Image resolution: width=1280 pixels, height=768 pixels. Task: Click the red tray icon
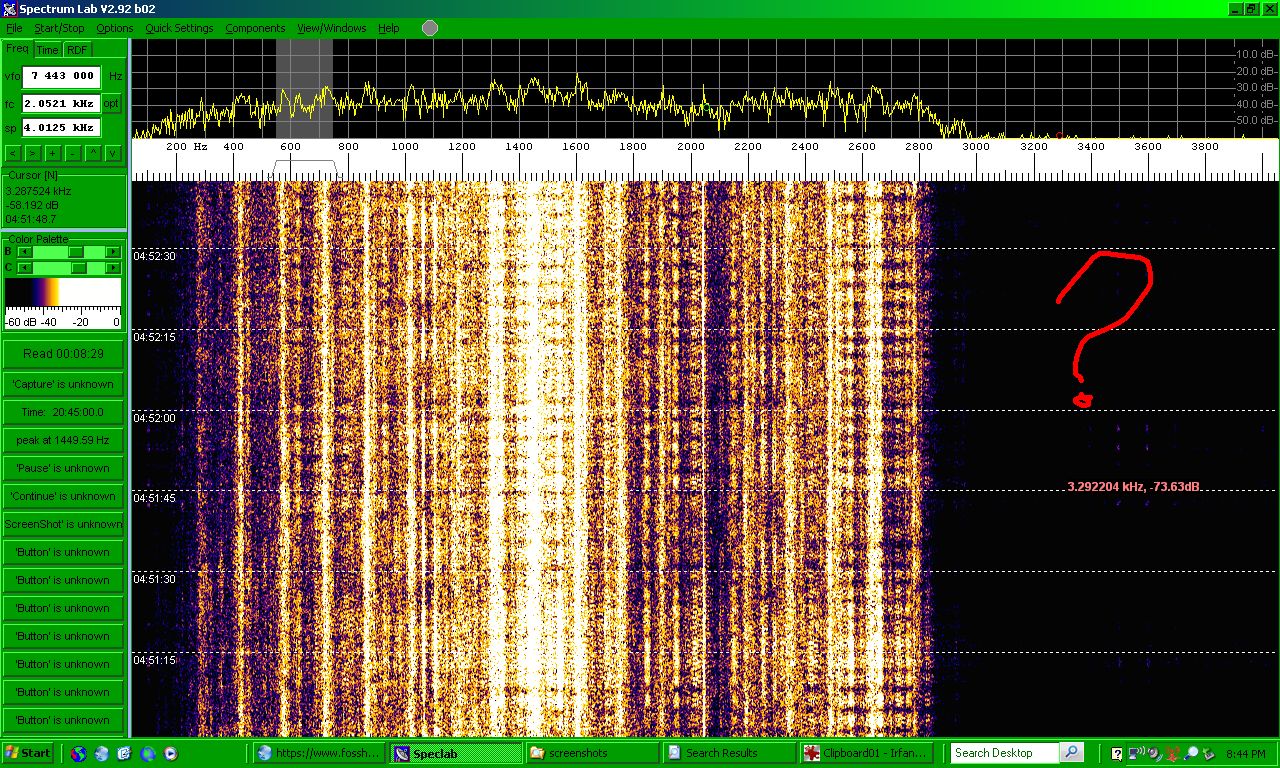click(1172, 753)
